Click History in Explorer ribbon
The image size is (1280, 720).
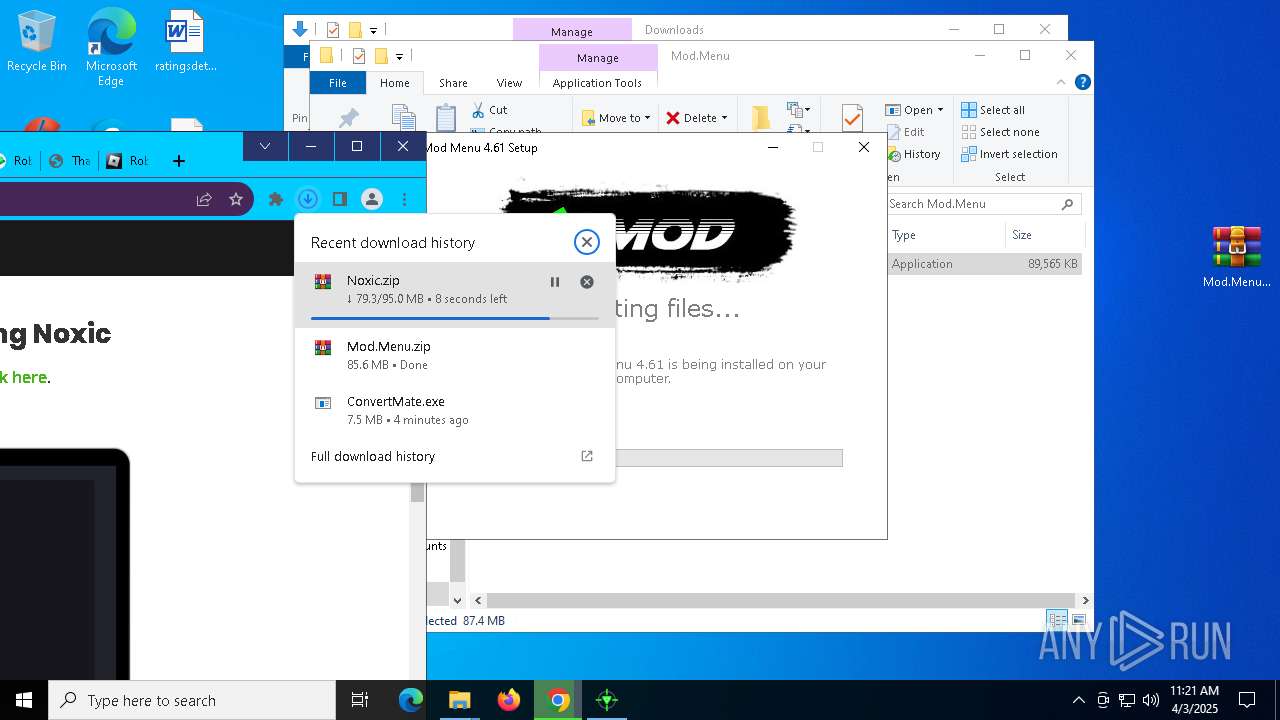[x=913, y=154]
